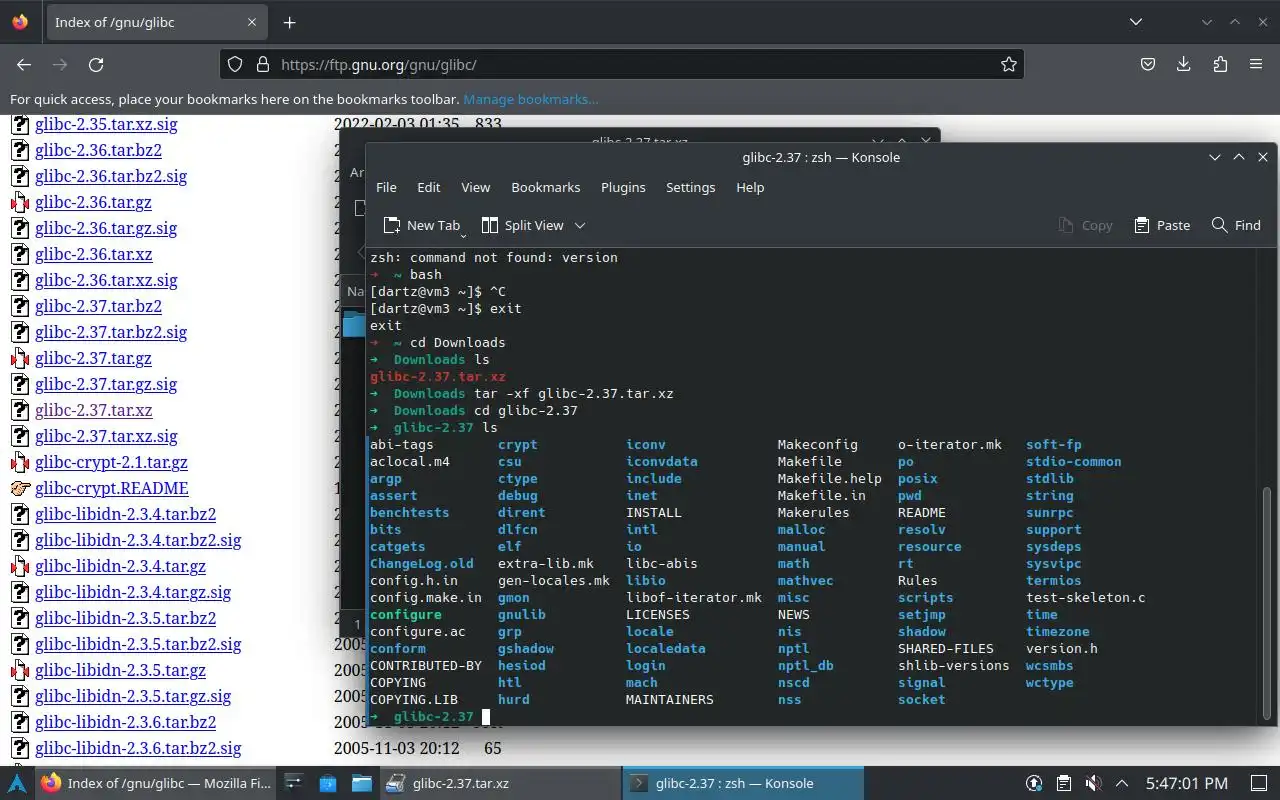Reload the page in Firefox
Viewport: 1280px width, 800px height.
(x=96, y=64)
